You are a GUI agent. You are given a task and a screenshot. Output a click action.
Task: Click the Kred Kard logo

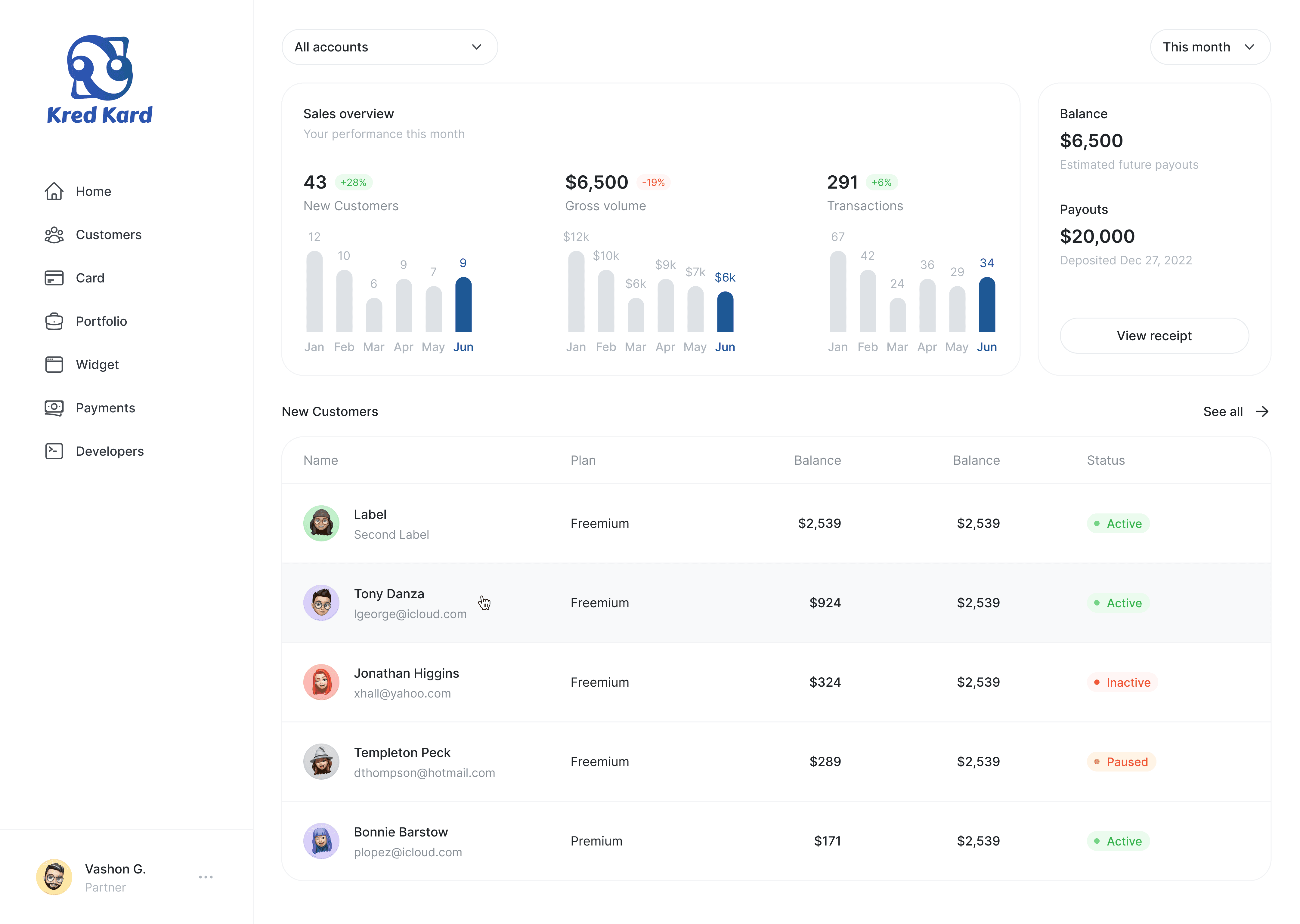coord(100,80)
